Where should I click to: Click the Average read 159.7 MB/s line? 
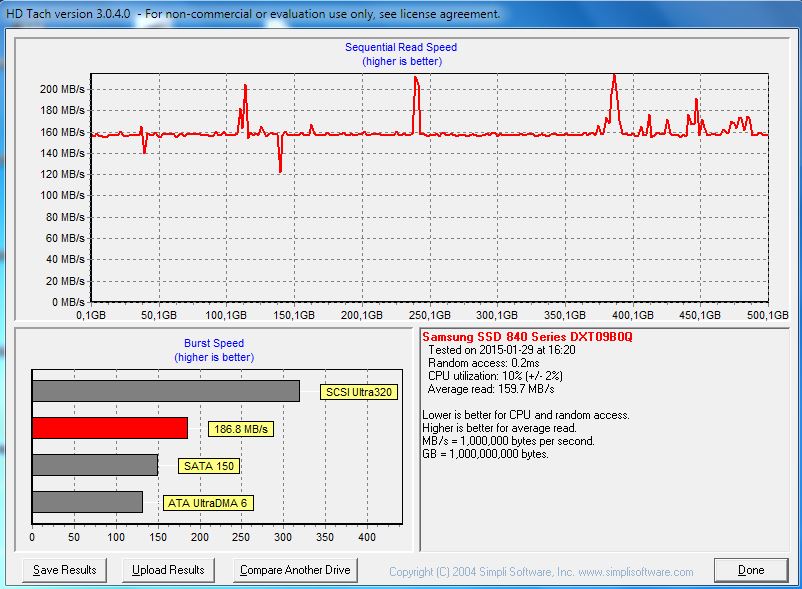(x=491, y=389)
